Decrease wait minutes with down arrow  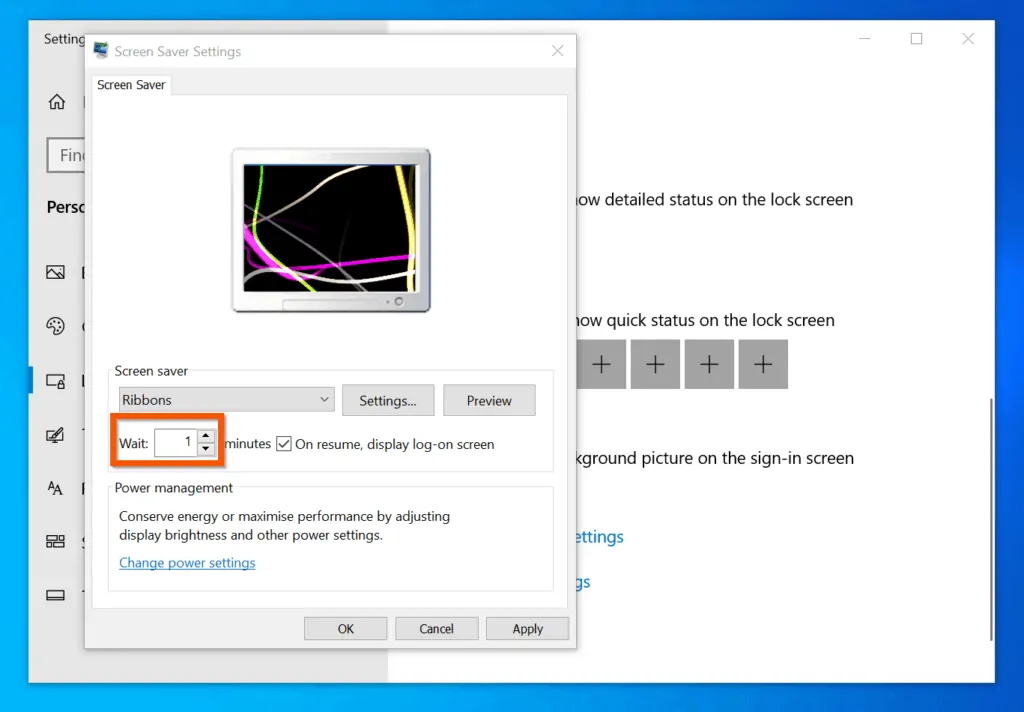206,450
